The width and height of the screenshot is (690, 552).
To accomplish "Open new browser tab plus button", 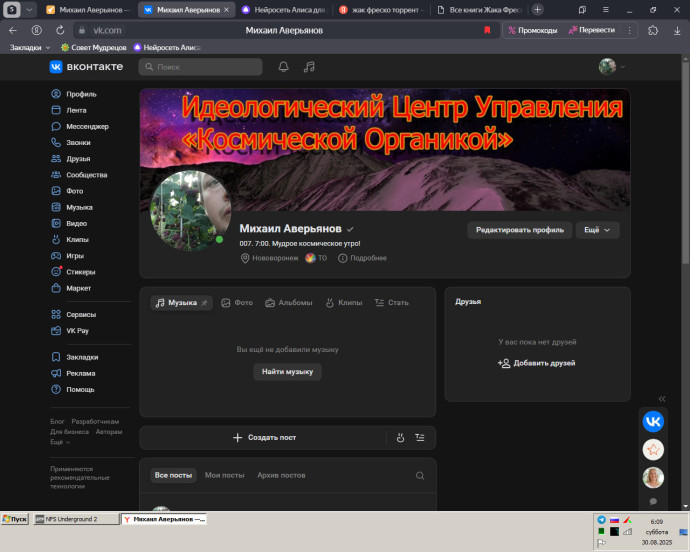I will click(537, 10).
